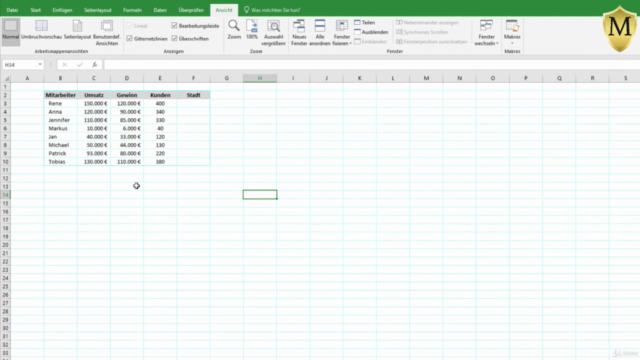
Task: Select the cell containing Anna
Action: coord(60,112)
